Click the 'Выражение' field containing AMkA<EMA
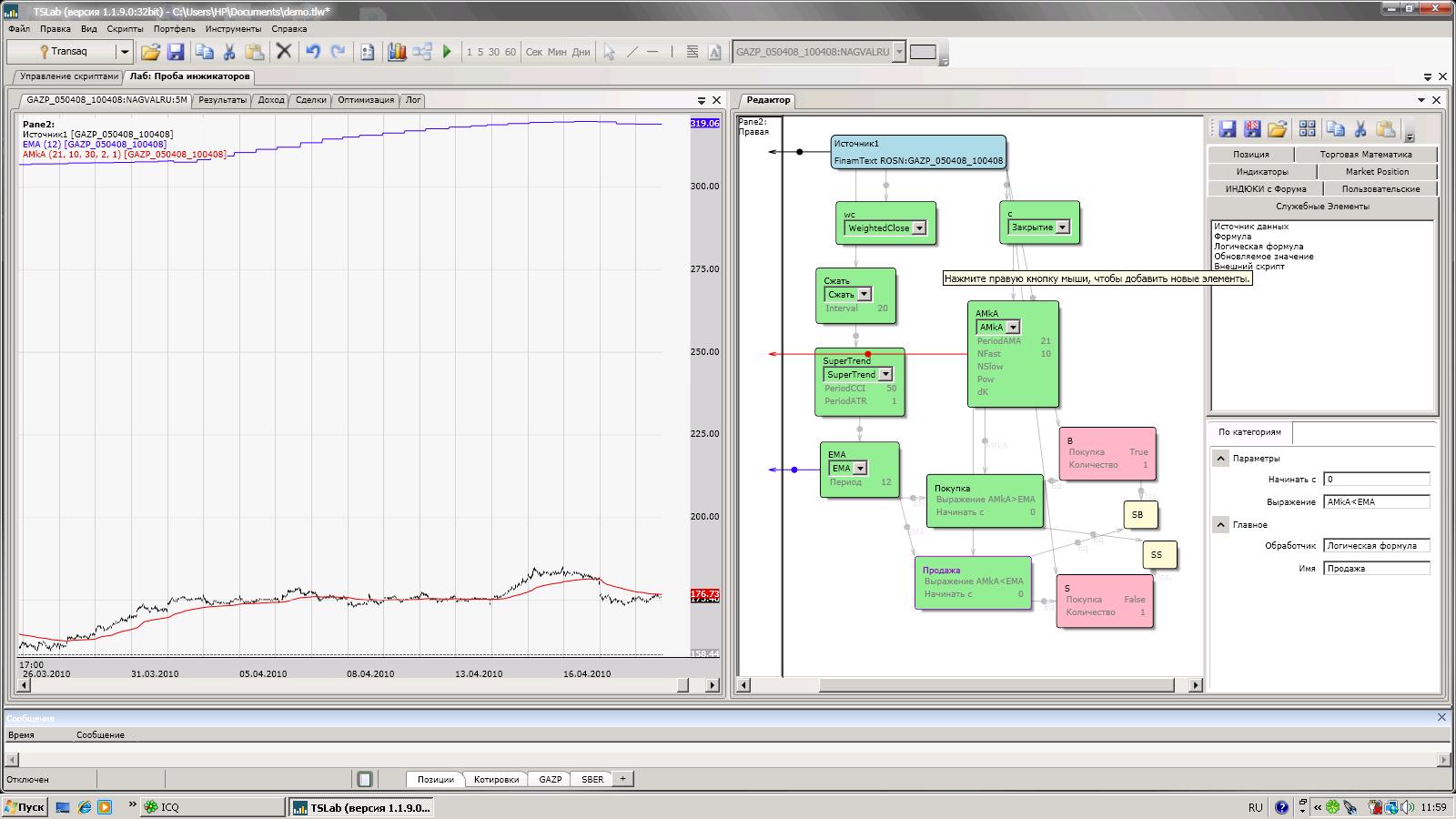The width and height of the screenshot is (1456, 819). point(1376,501)
